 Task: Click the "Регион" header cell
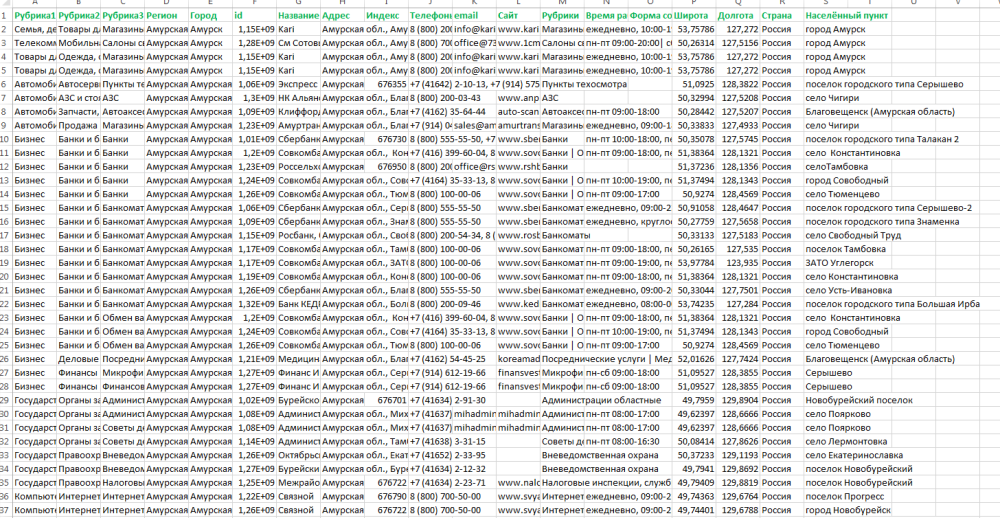click(166, 17)
